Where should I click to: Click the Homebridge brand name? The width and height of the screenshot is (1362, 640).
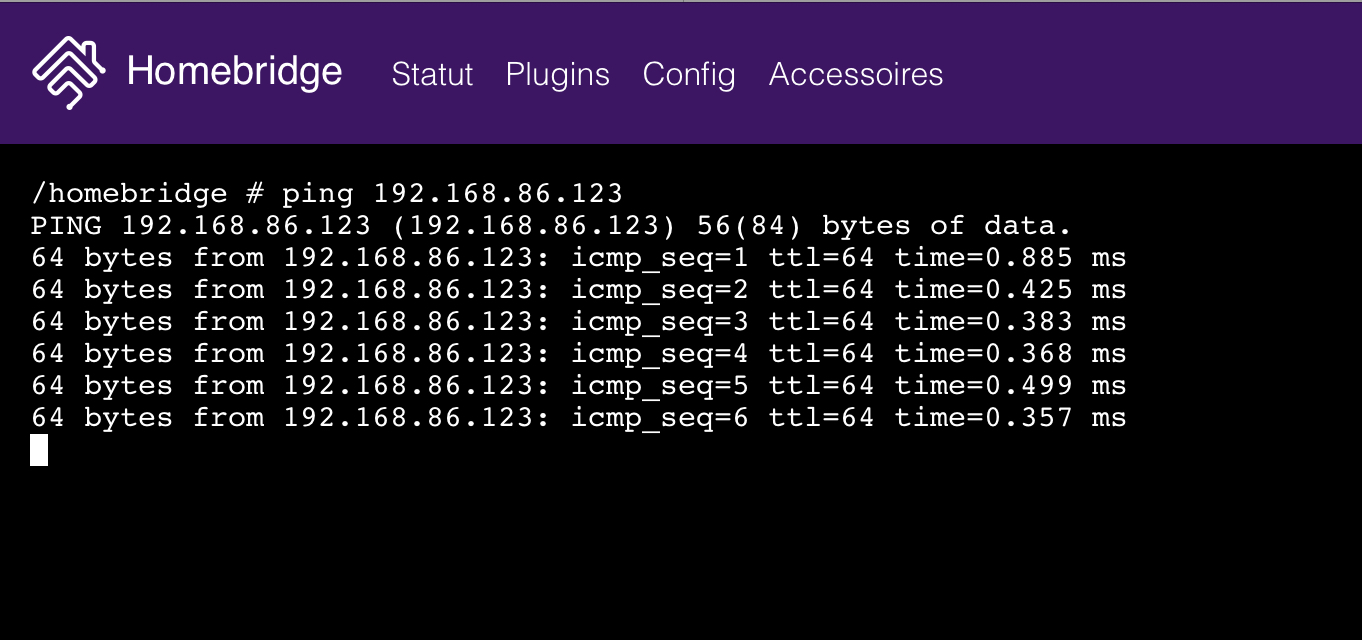coord(233,71)
